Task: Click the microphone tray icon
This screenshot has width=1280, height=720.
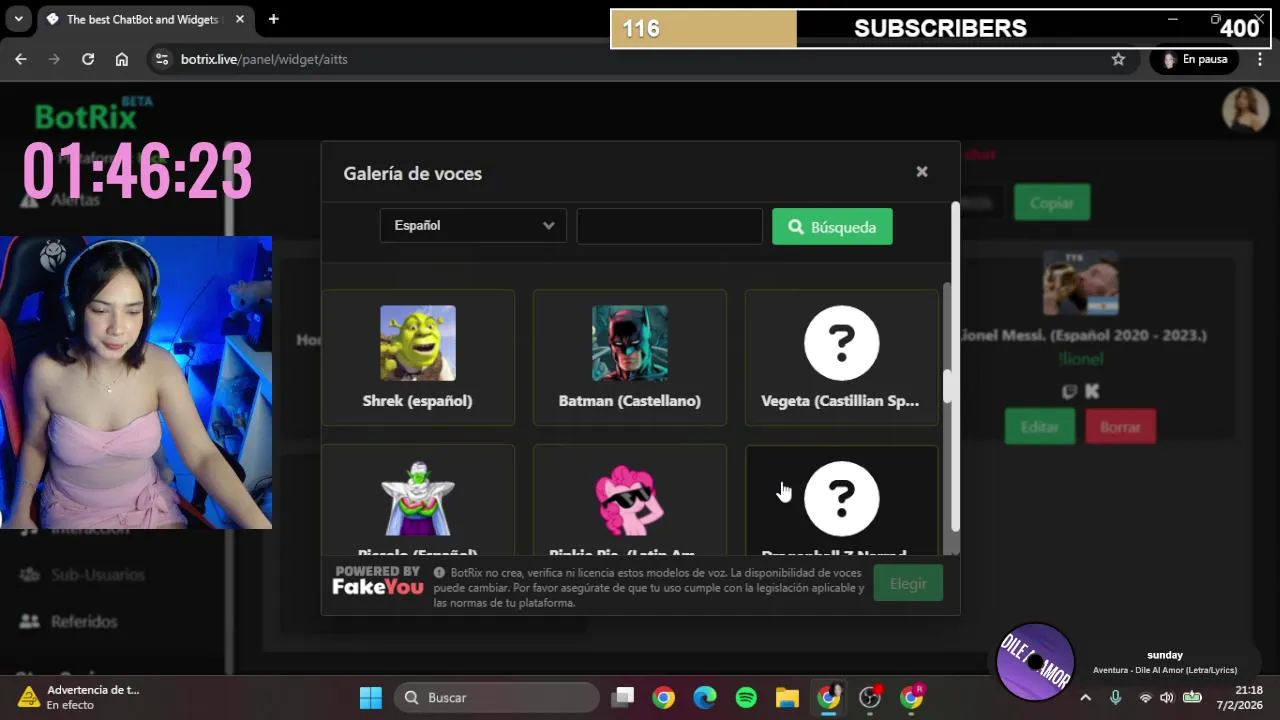Action: tap(1116, 697)
